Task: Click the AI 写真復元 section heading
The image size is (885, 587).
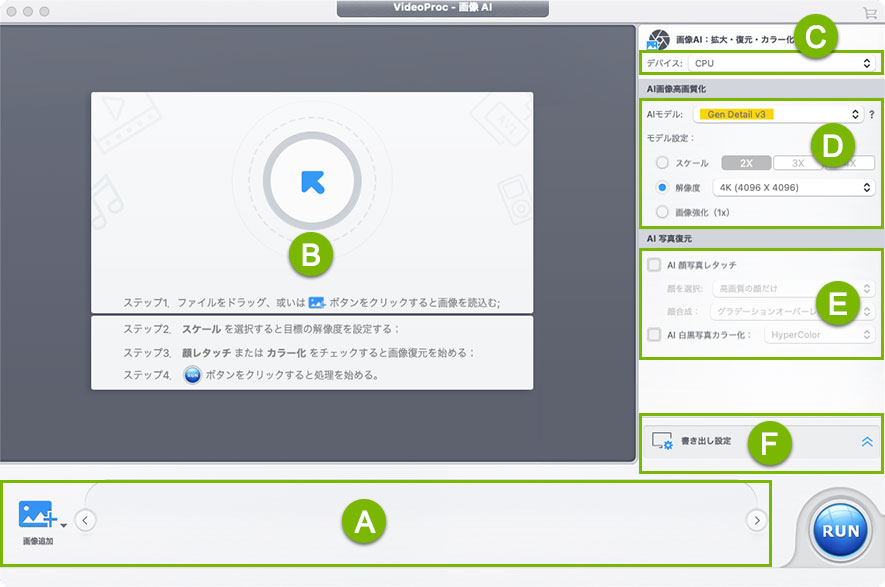Action: click(669, 238)
